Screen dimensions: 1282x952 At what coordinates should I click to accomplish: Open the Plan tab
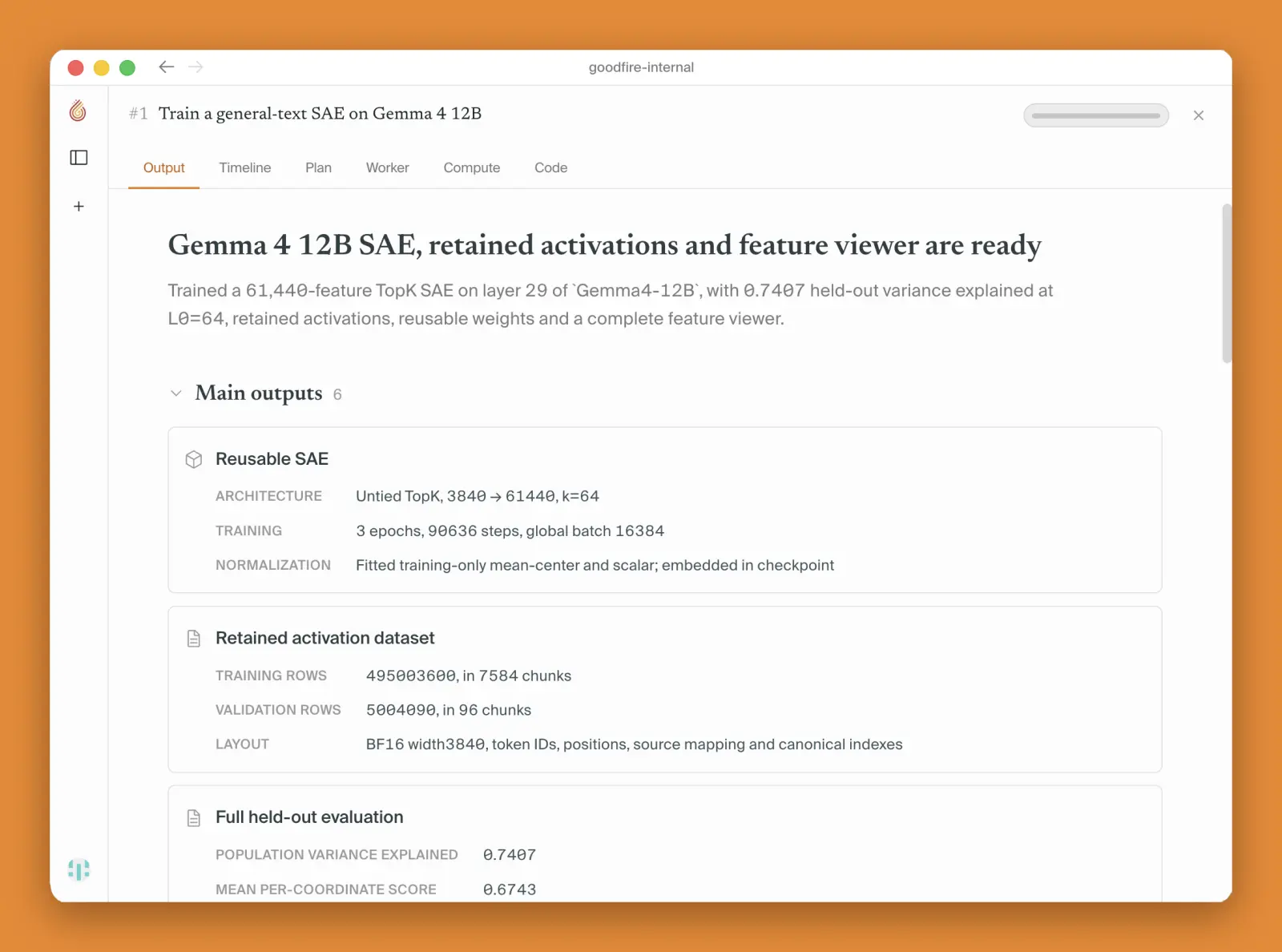[x=318, y=167]
